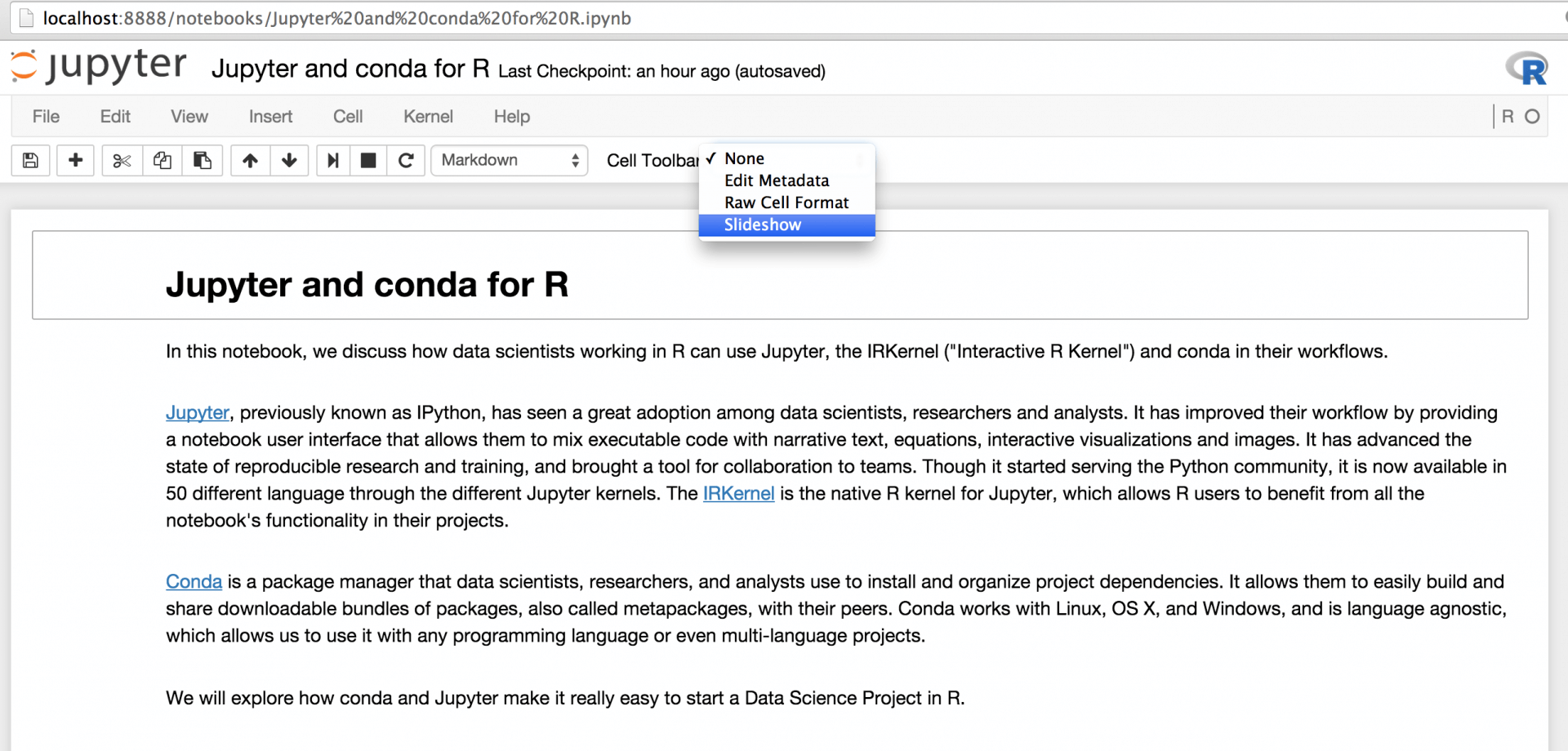Interrupt the kernel with stop icon
Image resolution: width=1568 pixels, height=751 pixels.
point(368,161)
